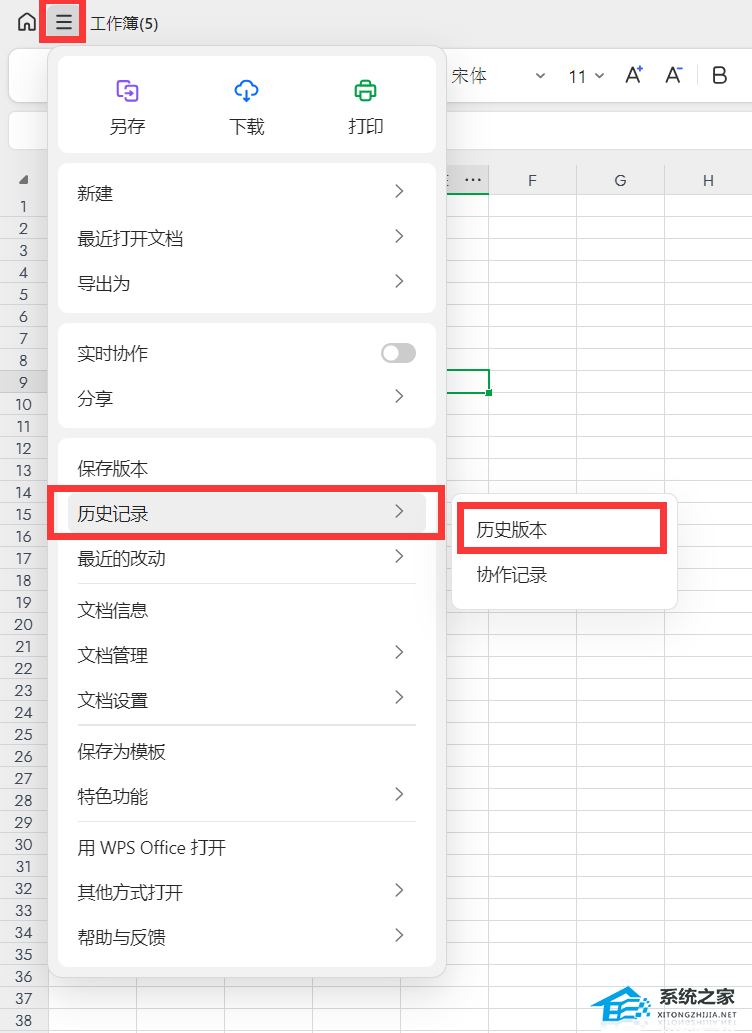The width and height of the screenshot is (752, 1033).
Task: Select column G header
Action: [620, 181]
